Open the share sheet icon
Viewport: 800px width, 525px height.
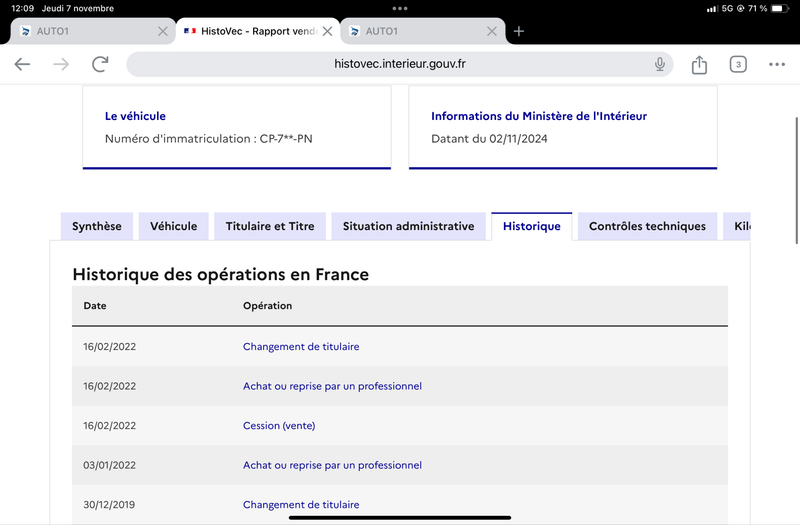tap(699, 65)
